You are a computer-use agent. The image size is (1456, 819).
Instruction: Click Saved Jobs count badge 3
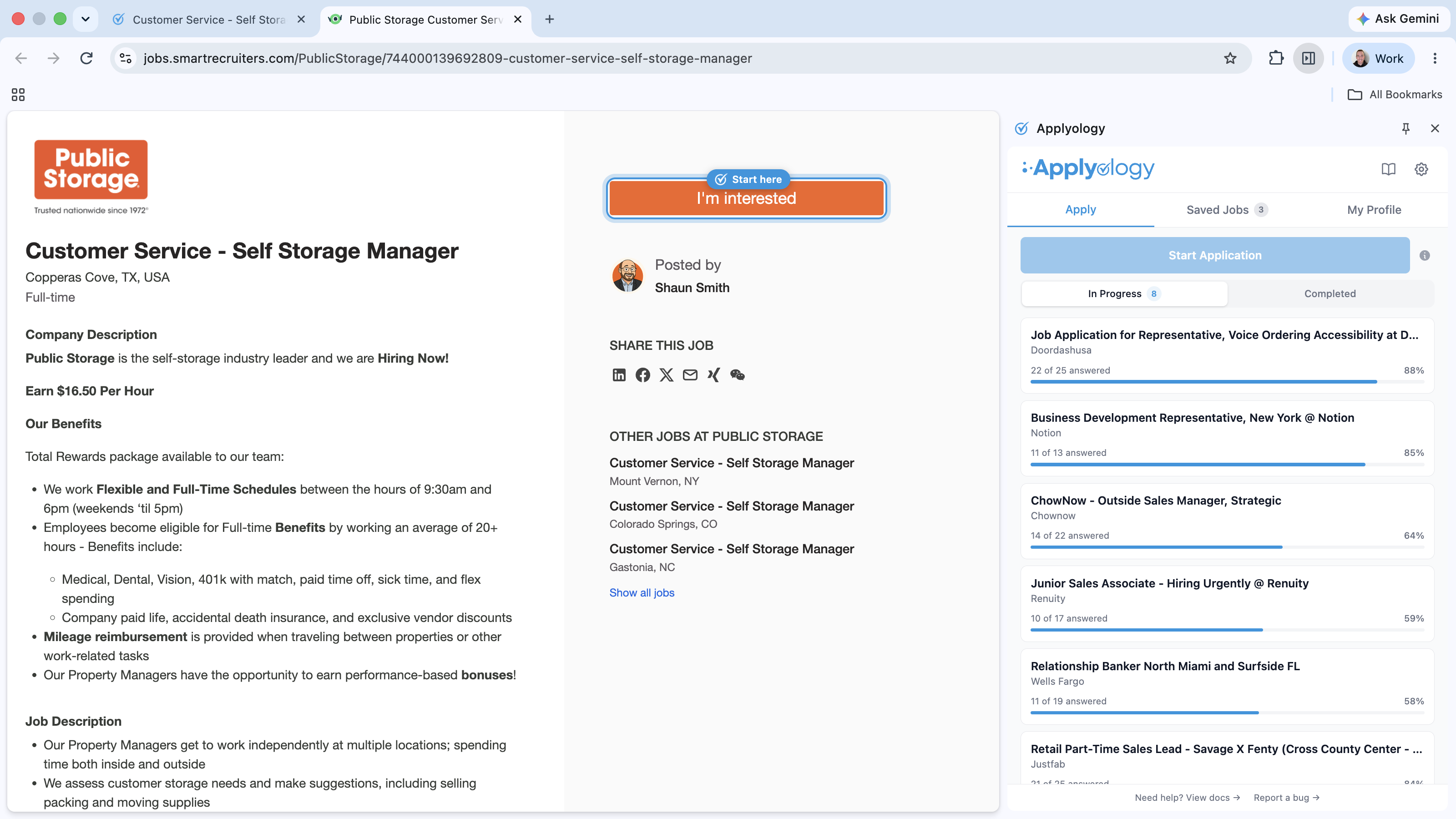tap(1260, 210)
